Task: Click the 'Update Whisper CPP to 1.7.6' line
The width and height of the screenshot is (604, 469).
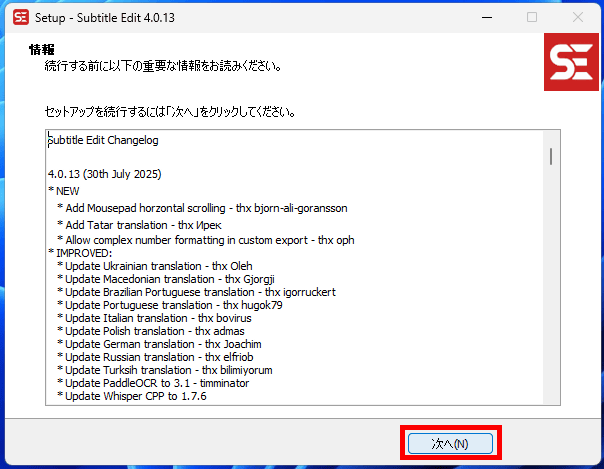Action: [132, 396]
